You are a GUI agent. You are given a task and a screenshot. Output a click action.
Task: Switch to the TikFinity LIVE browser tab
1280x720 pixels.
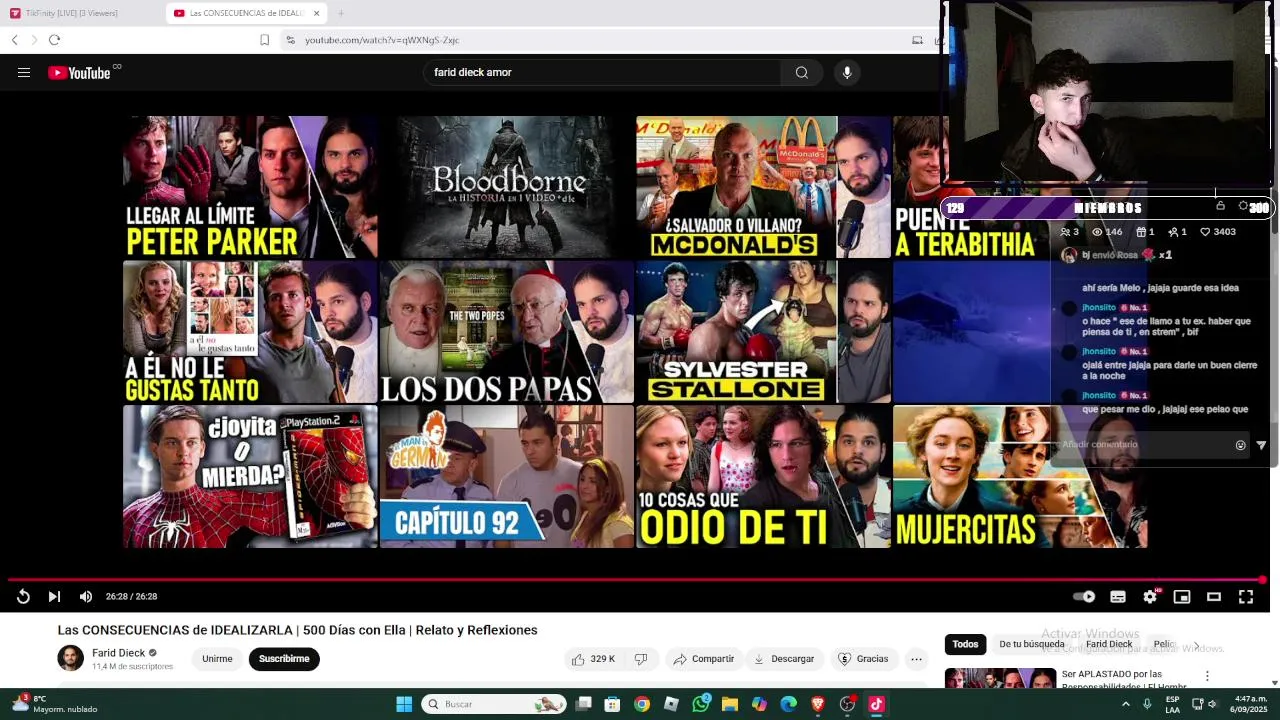(82, 13)
